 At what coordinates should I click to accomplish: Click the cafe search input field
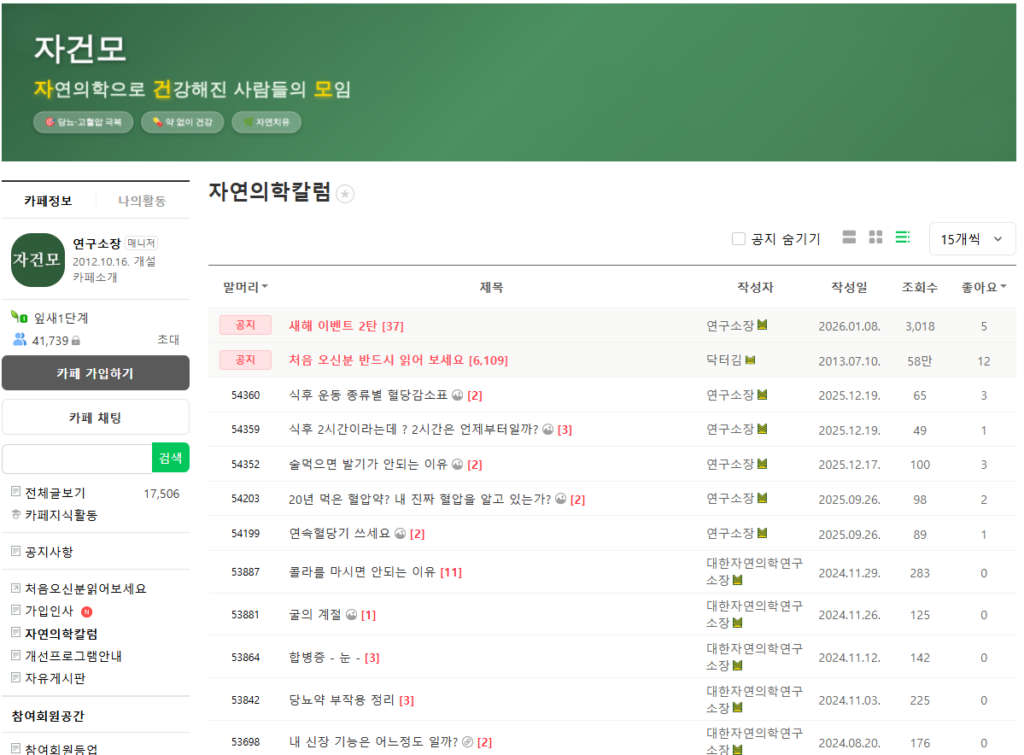tap(77, 458)
